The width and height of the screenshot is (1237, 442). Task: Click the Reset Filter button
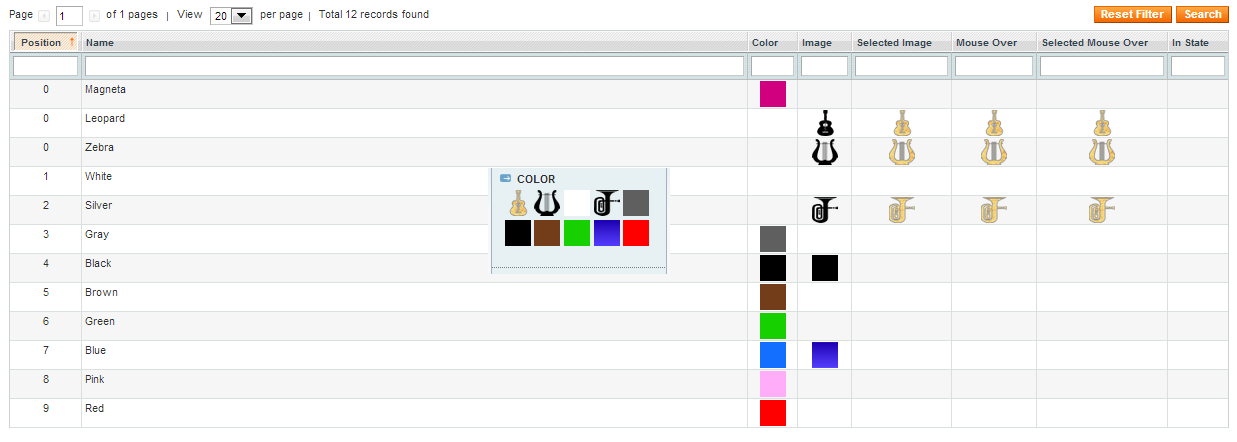[1133, 14]
